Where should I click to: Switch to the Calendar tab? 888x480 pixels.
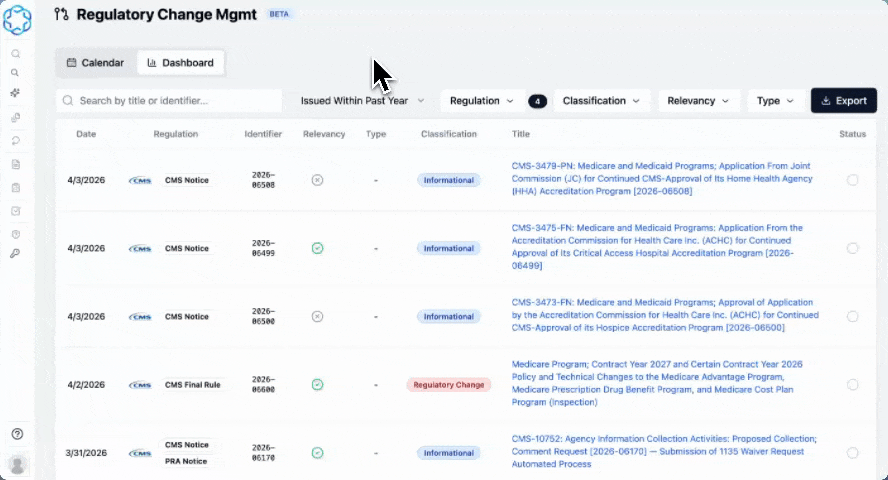(x=95, y=63)
